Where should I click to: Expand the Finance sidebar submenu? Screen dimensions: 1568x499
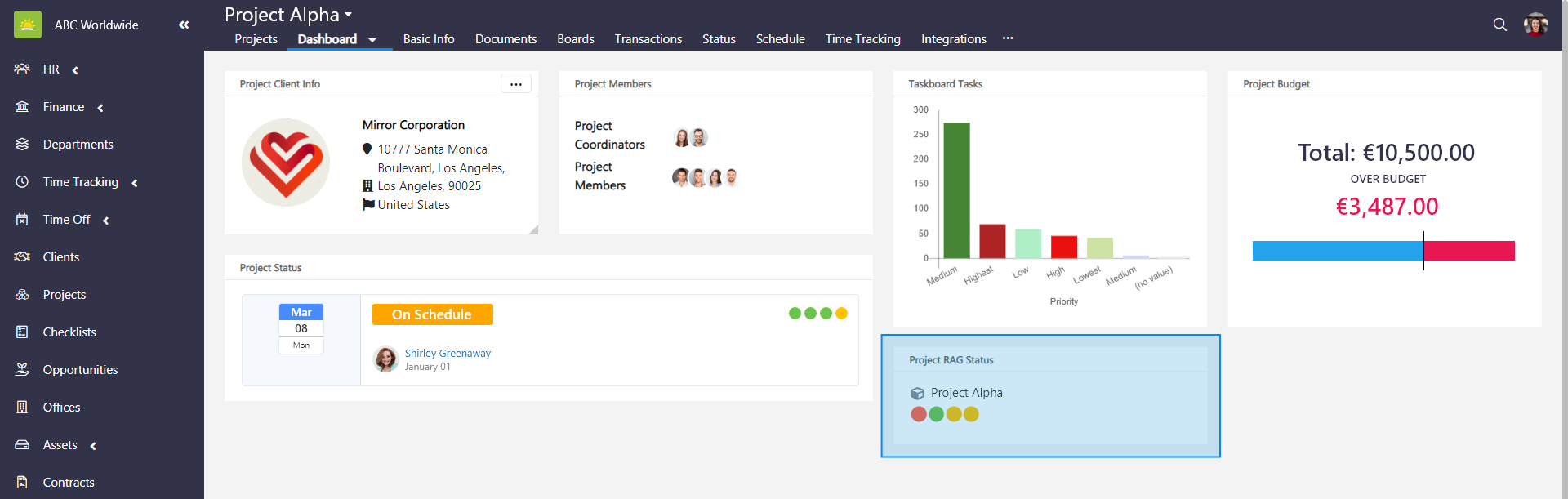[100, 108]
